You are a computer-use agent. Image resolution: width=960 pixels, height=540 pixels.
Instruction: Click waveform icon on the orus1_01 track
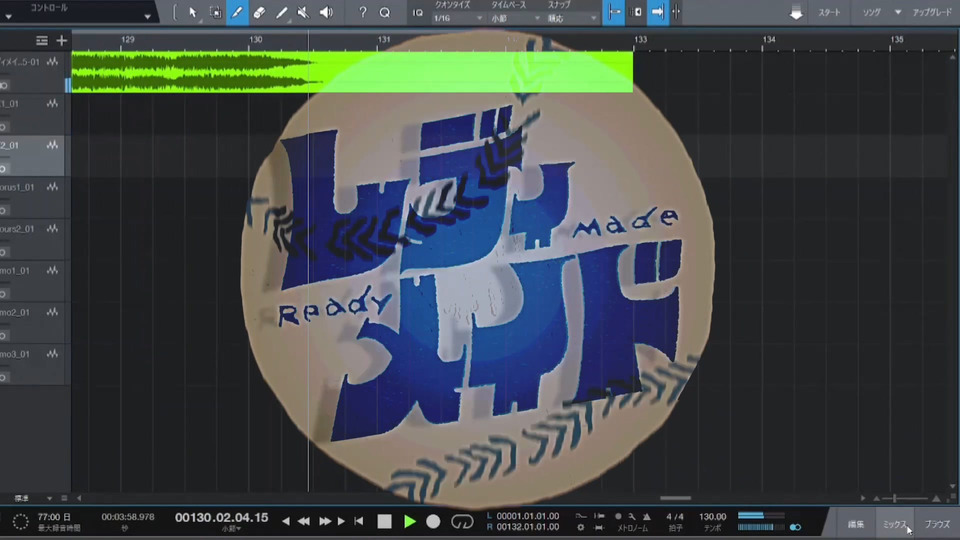(x=53, y=187)
